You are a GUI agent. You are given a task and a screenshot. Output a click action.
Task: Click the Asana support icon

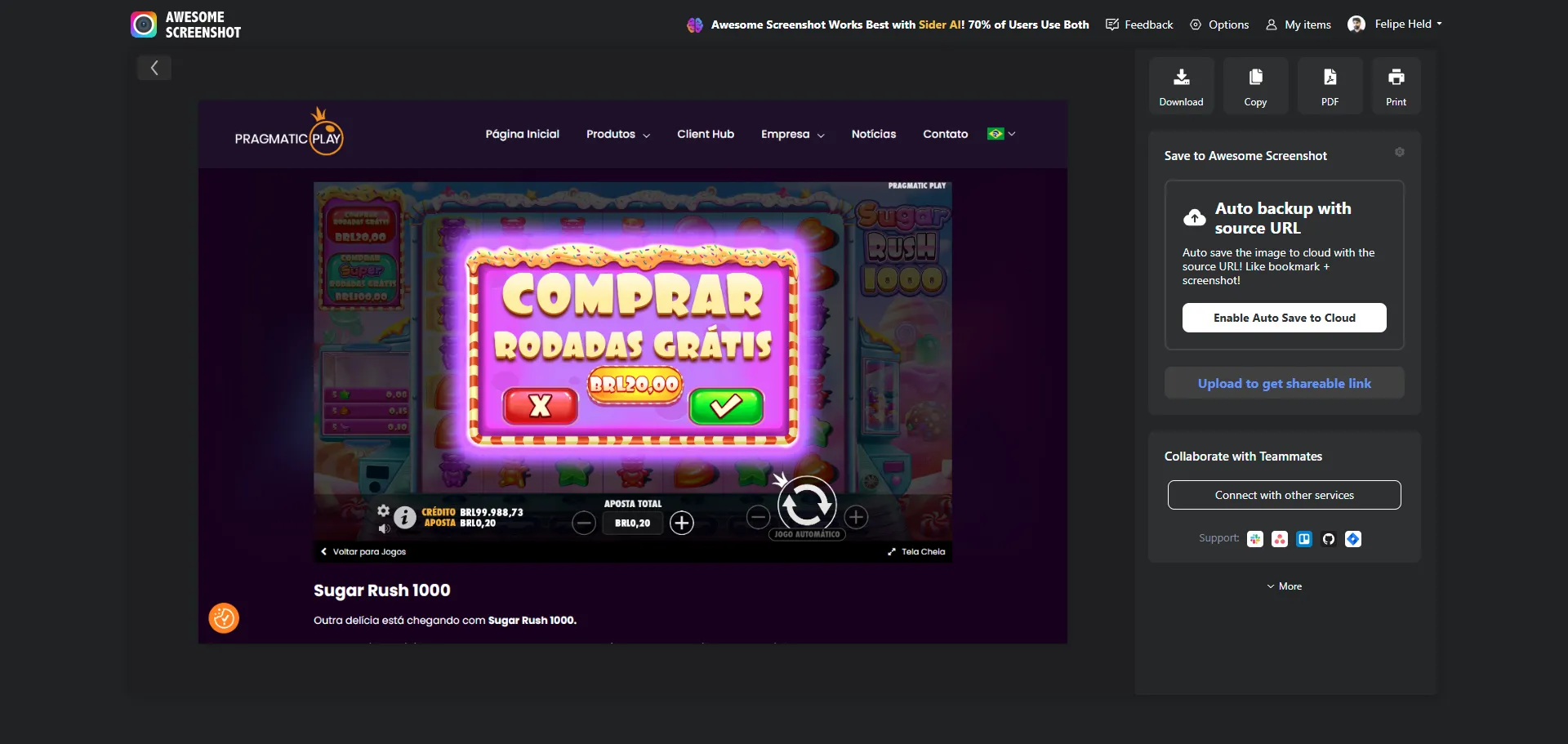(x=1280, y=539)
